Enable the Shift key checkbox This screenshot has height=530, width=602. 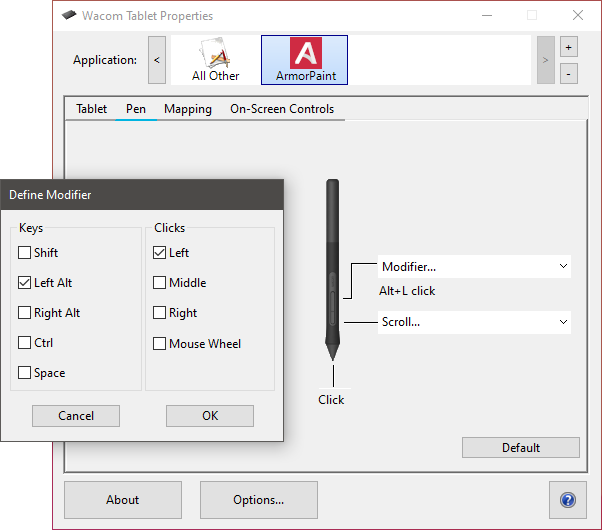coord(25,253)
